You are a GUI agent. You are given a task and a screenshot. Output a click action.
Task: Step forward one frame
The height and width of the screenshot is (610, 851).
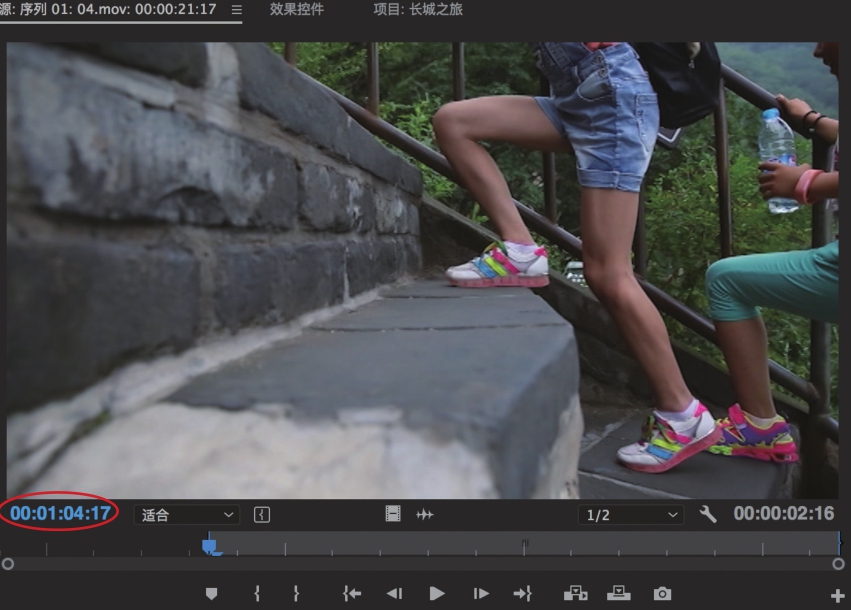point(481,593)
